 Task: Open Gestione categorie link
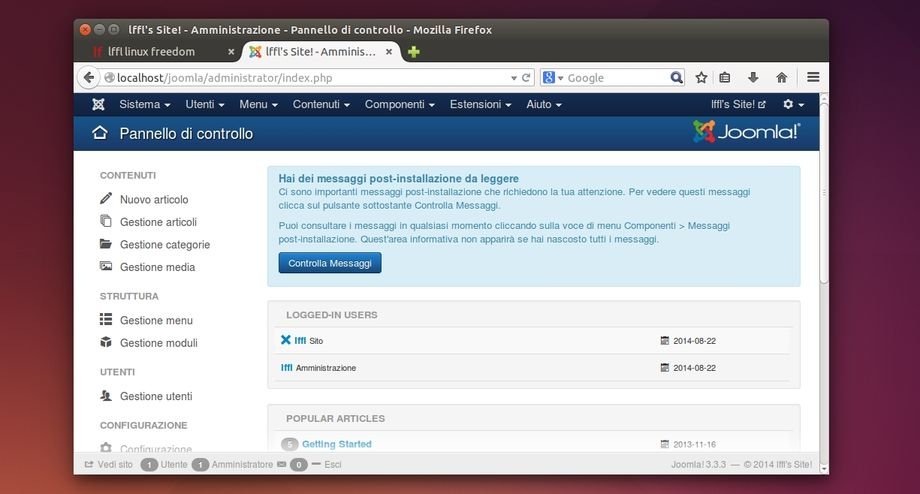click(165, 245)
